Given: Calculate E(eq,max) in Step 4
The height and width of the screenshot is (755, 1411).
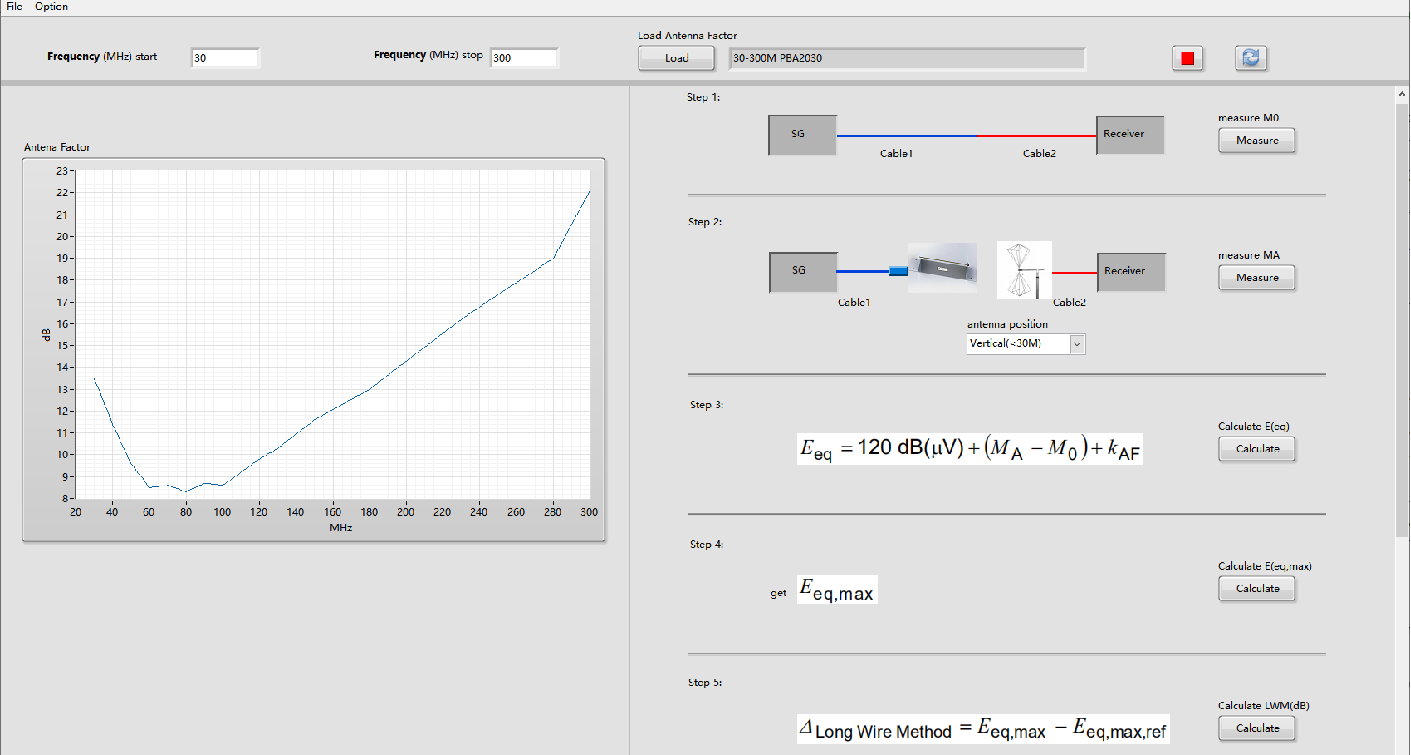Looking at the screenshot, I should [1256, 589].
